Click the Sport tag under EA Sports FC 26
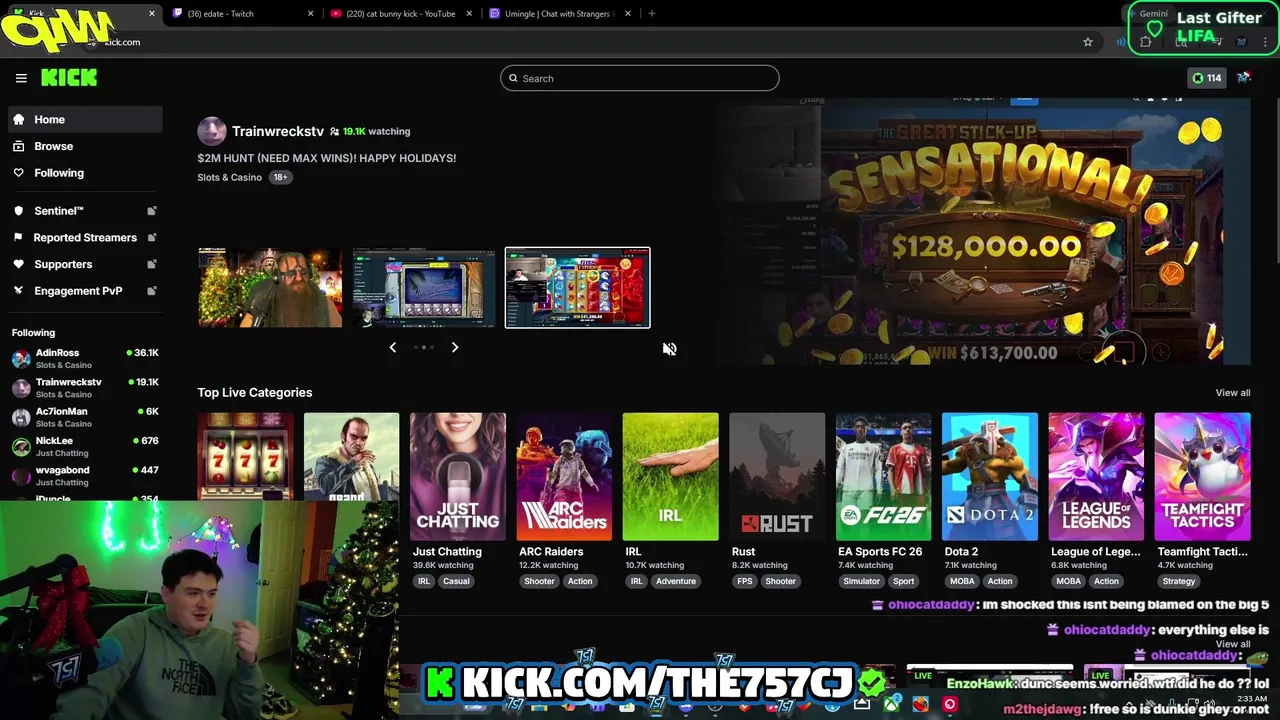Viewport: 1280px width, 720px height. pos(904,581)
